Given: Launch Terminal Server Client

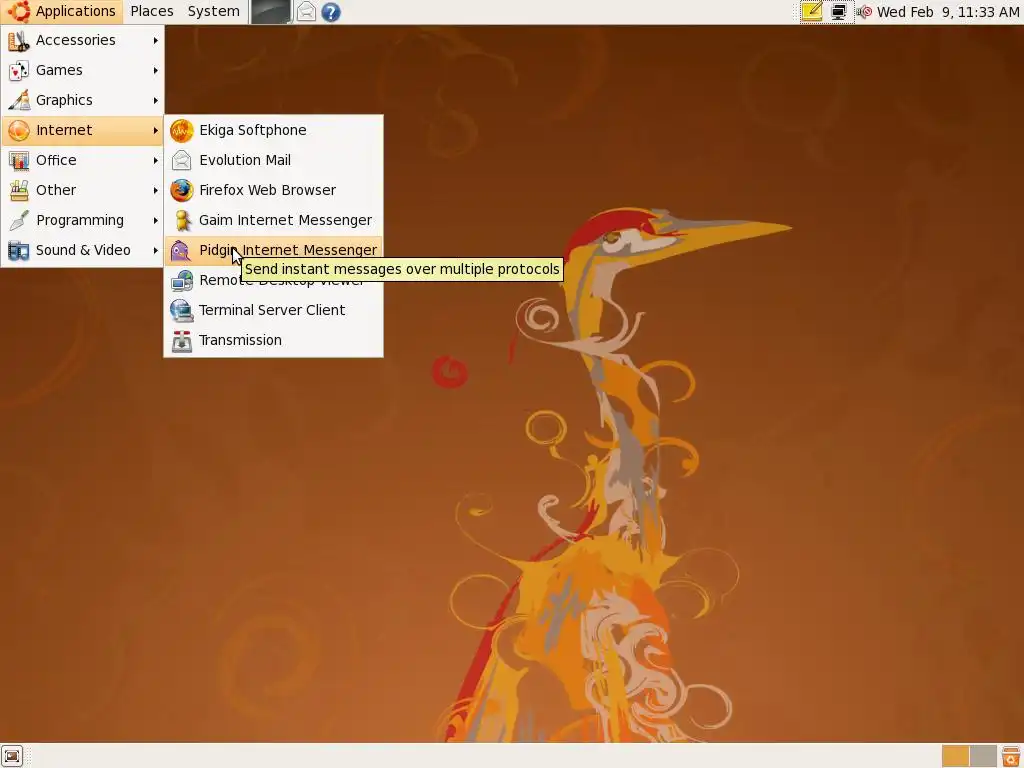Looking at the screenshot, I should coord(273,310).
